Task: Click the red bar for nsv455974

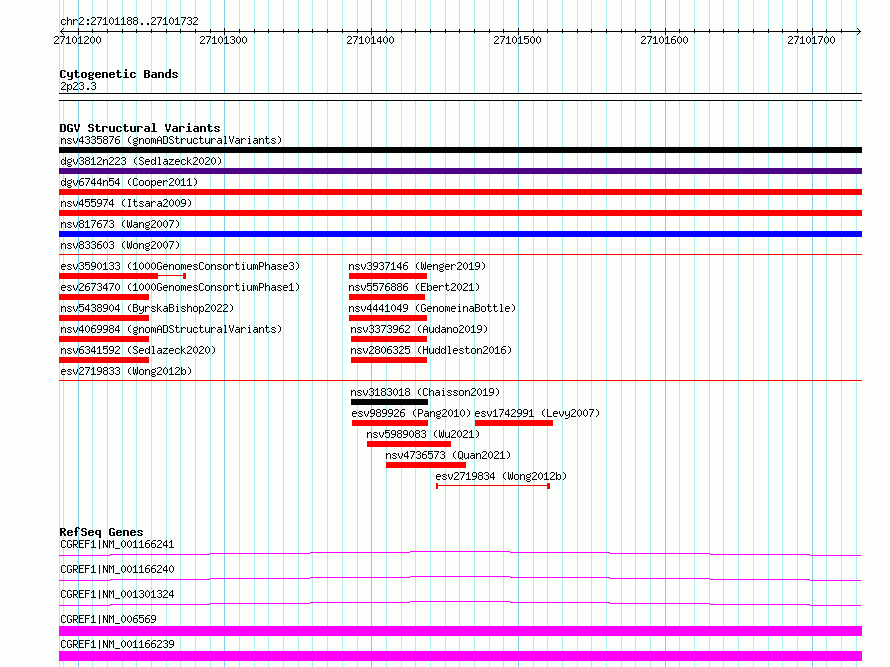Action: [x=460, y=213]
